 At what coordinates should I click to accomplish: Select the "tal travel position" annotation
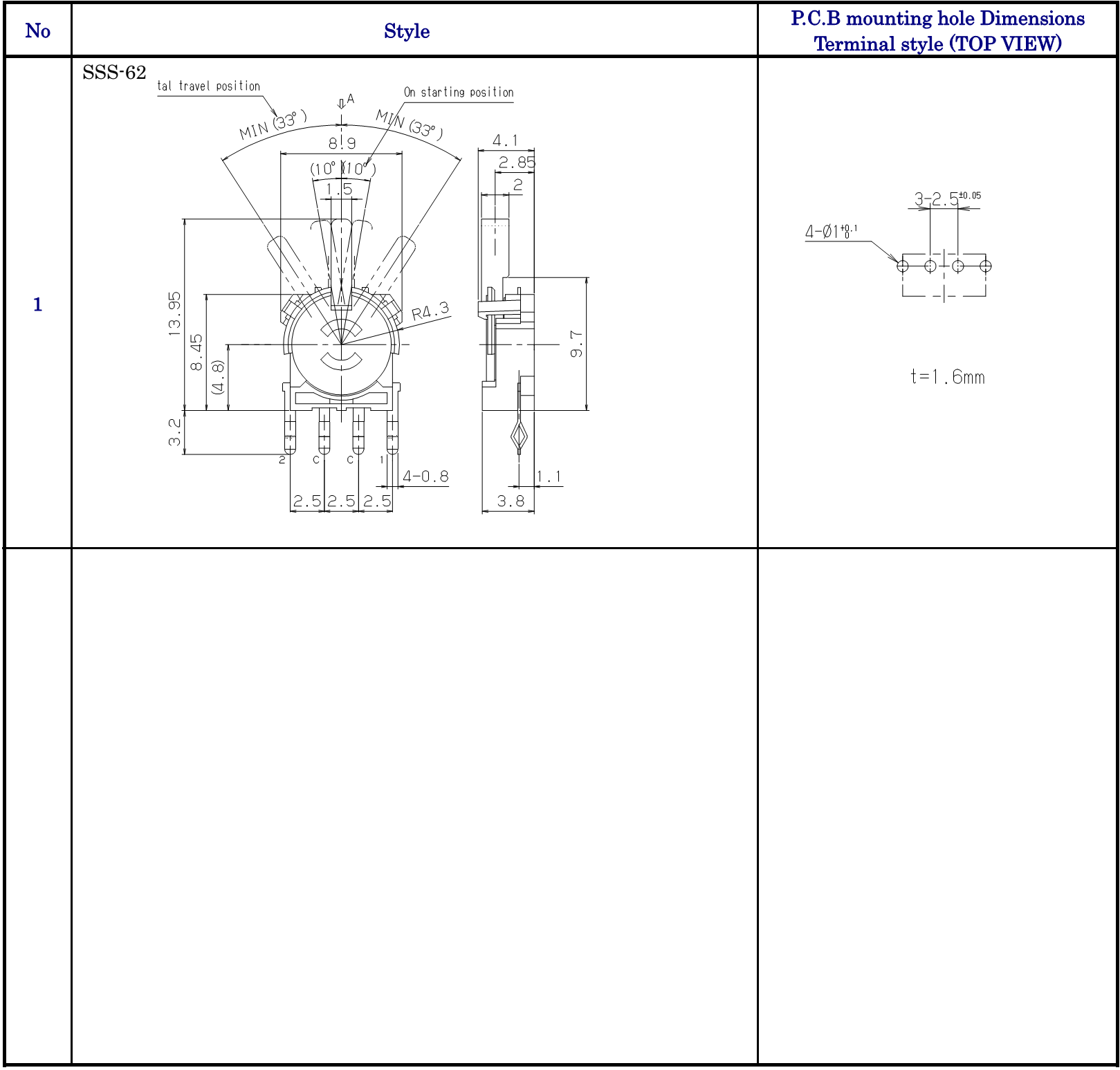click(209, 86)
